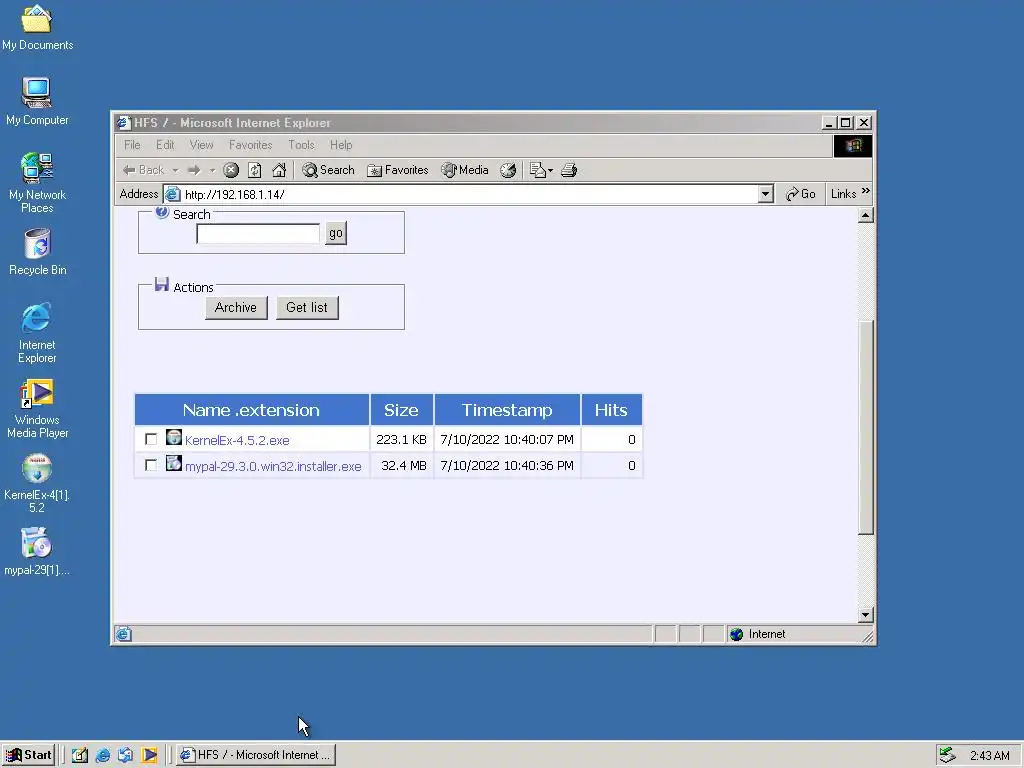Click the Forward arrow in IE toolbar

click(x=194, y=170)
